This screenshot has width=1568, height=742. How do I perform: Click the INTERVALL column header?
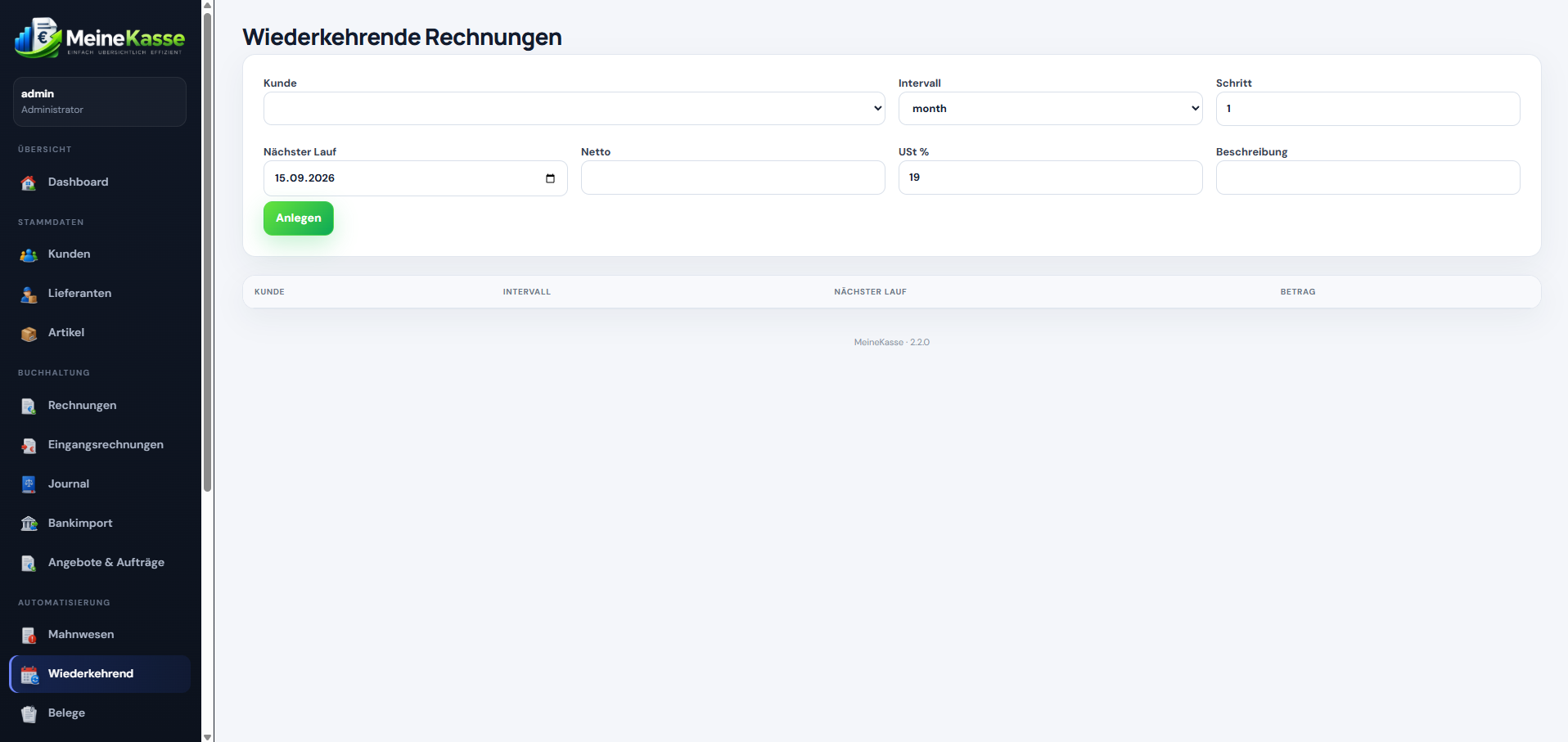pyautogui.click(x=527, y=292)
